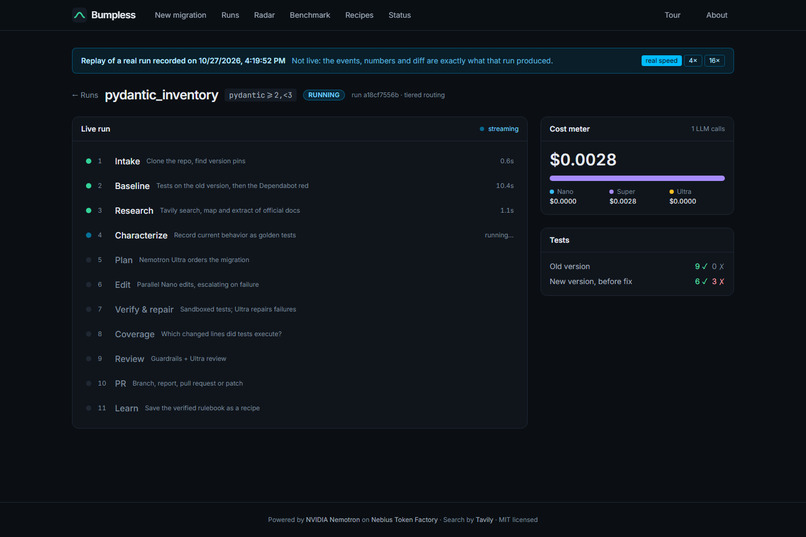Open the Tavily footer link
The width and height of the screenshot is (806, 537).
484,520
